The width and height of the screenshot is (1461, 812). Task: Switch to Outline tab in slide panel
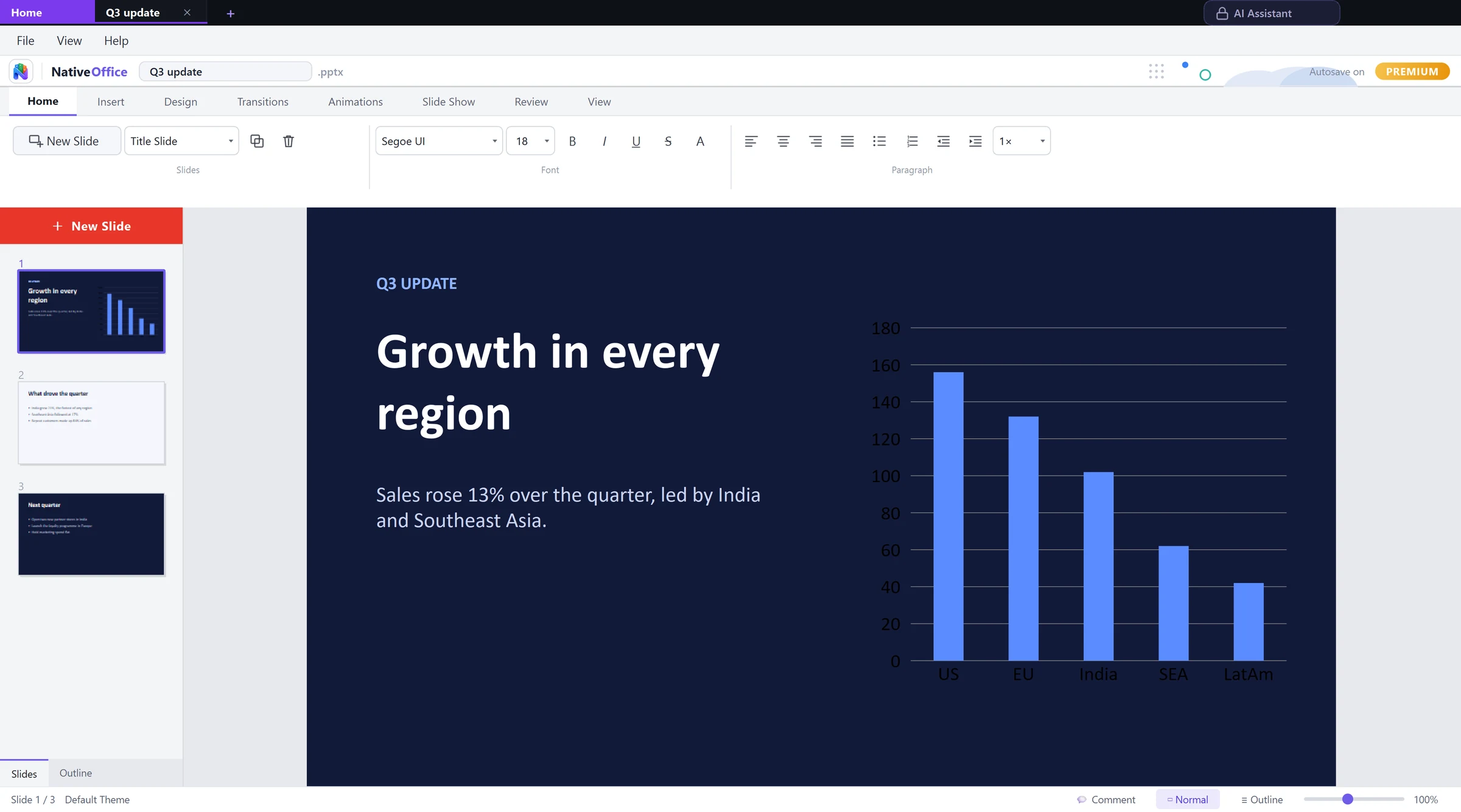pyautogui.click(x=75, y=773)
